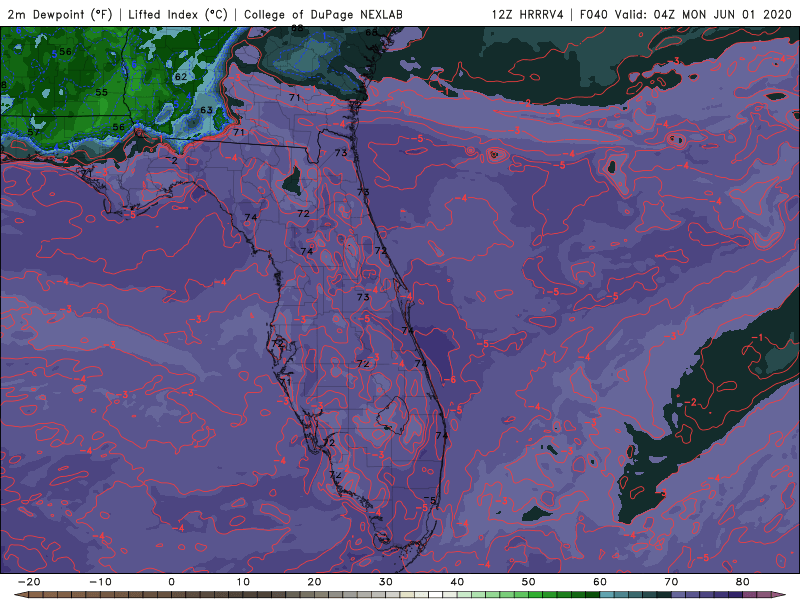This screenshot has height=600, width=800.
Task: Click the '57' dewpoint value on map
Action: (x=34, y=132)
